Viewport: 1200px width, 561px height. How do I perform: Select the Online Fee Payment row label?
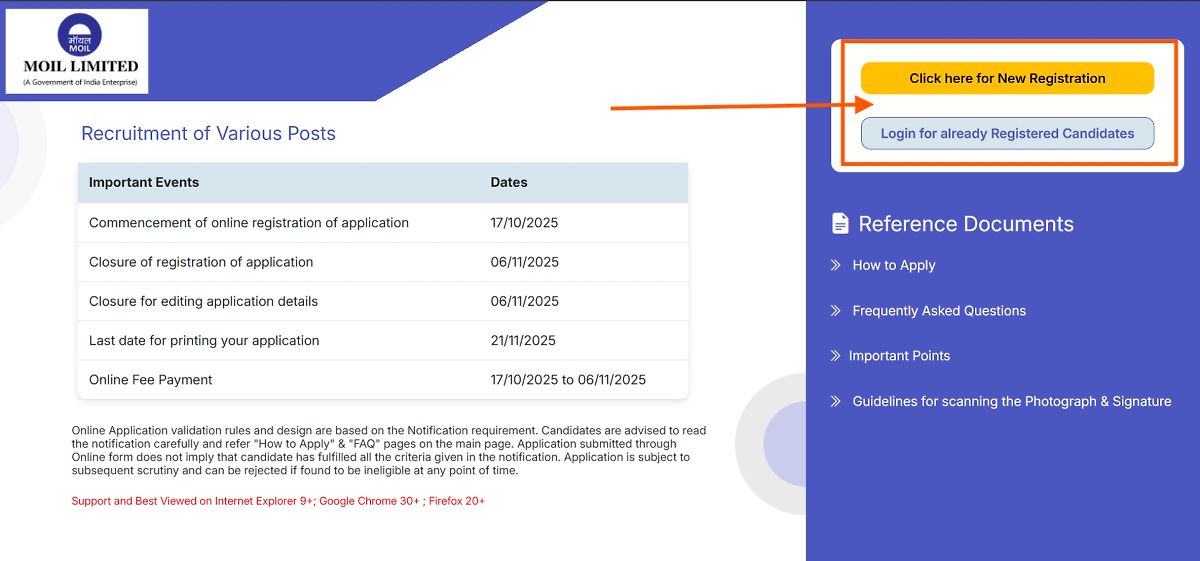point(151,380)
